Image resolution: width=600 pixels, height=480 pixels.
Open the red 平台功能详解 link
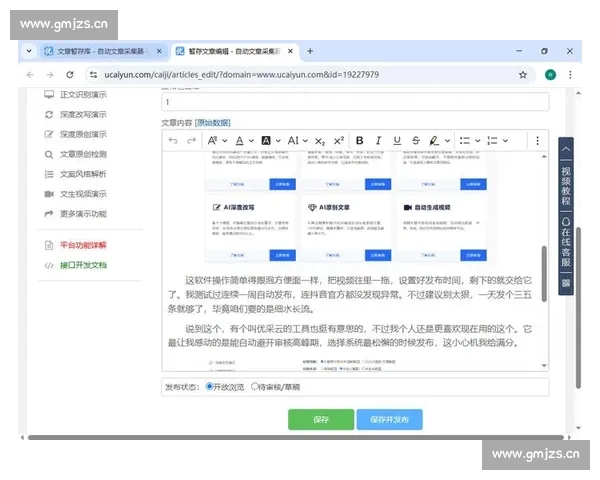(x=83, y=245)
